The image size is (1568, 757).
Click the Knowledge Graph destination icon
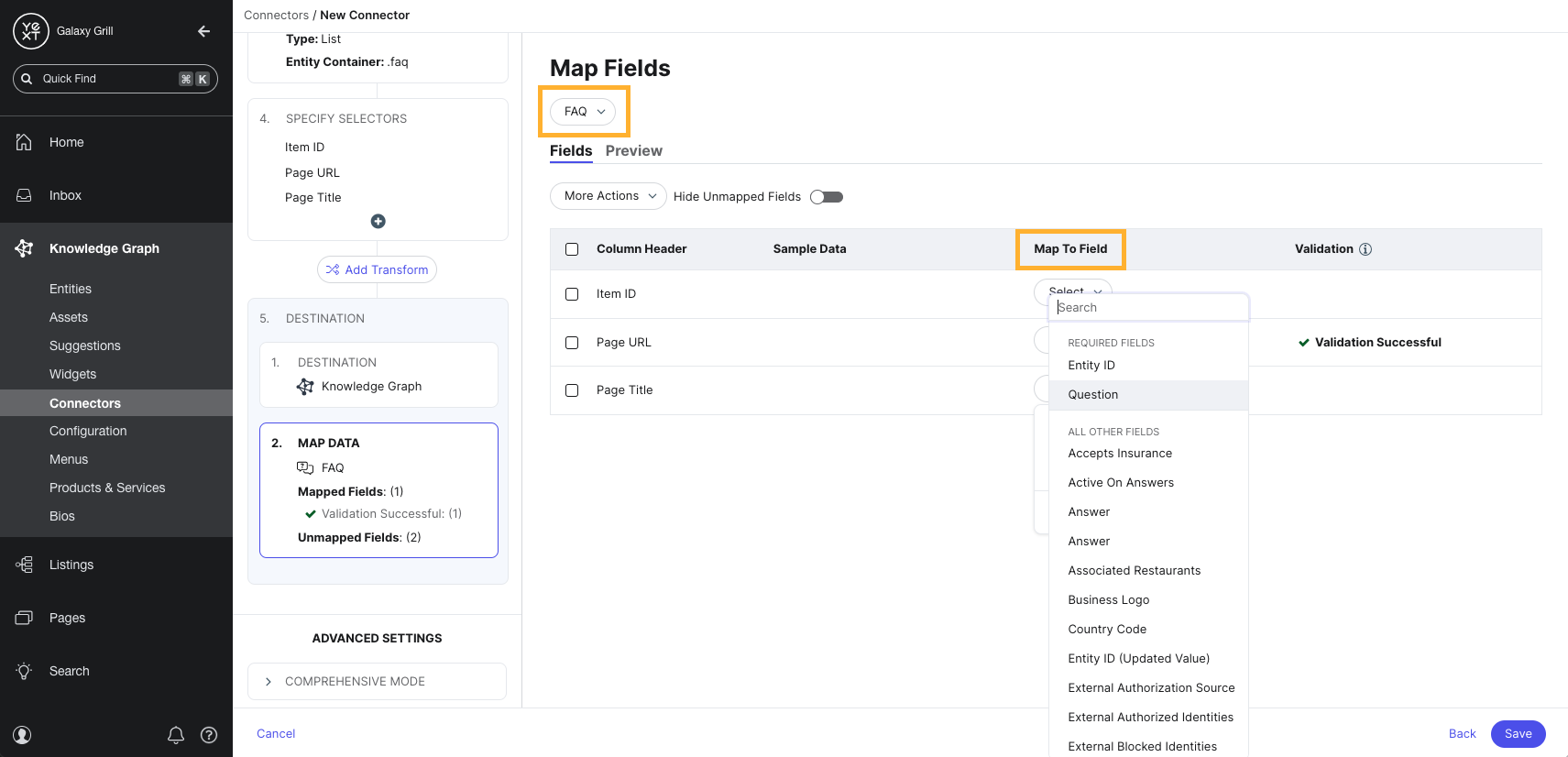(x=305, y=387)
